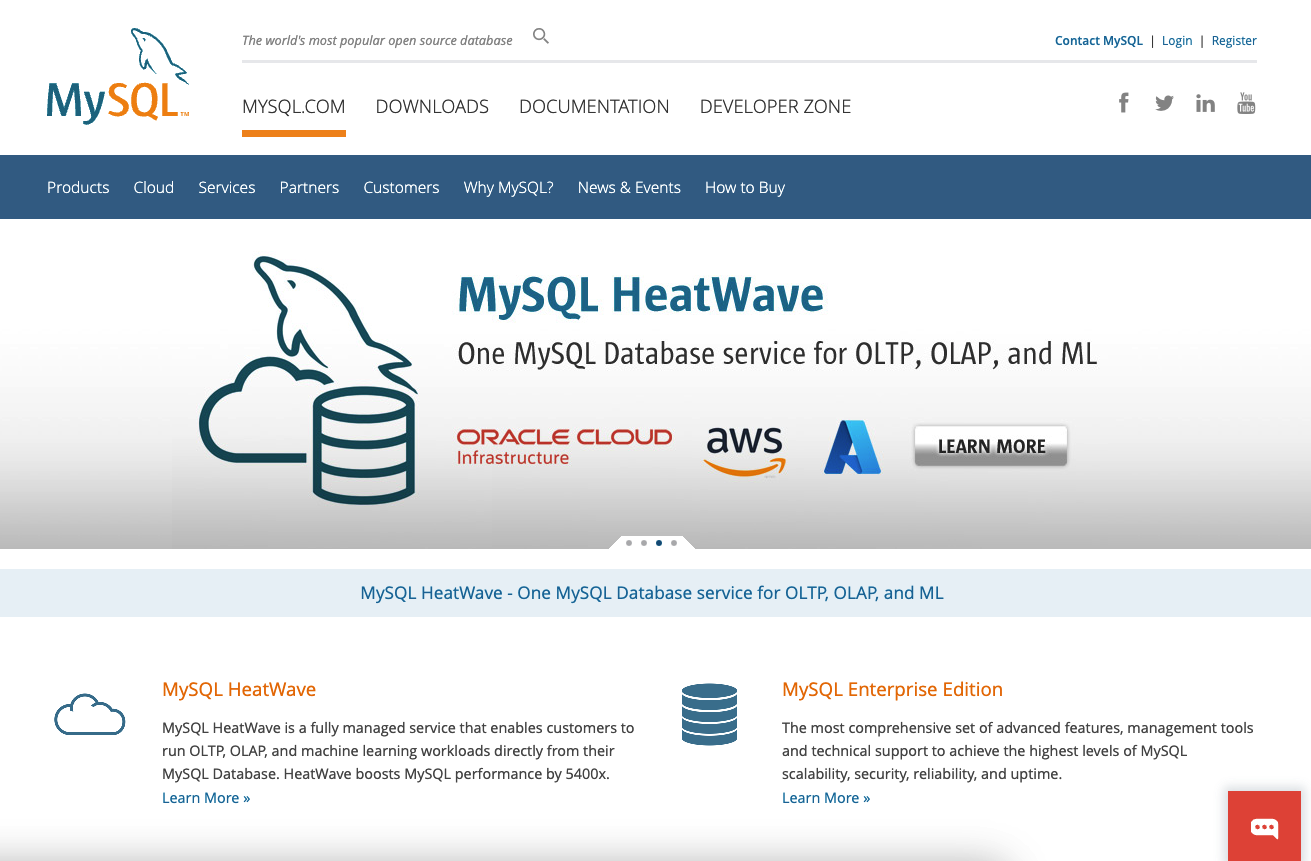Open the DEVELOPER ZONE tab

[x=775, y=107]
